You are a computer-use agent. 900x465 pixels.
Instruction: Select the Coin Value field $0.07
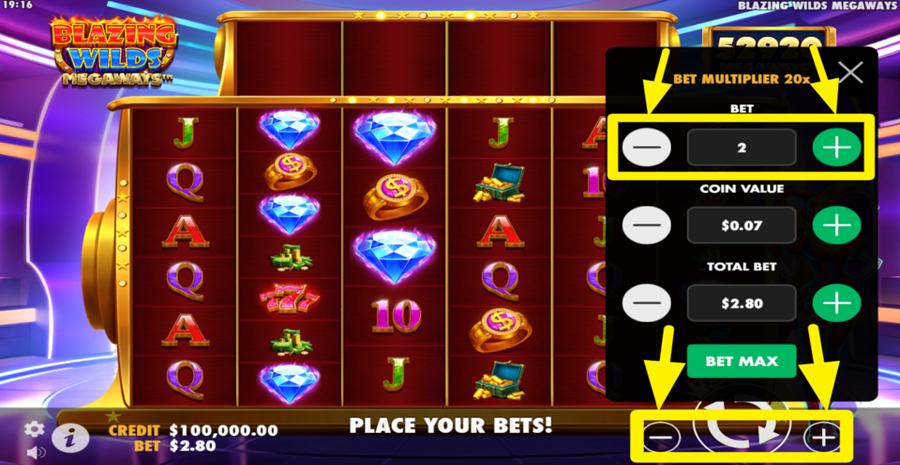click(742, 225)
